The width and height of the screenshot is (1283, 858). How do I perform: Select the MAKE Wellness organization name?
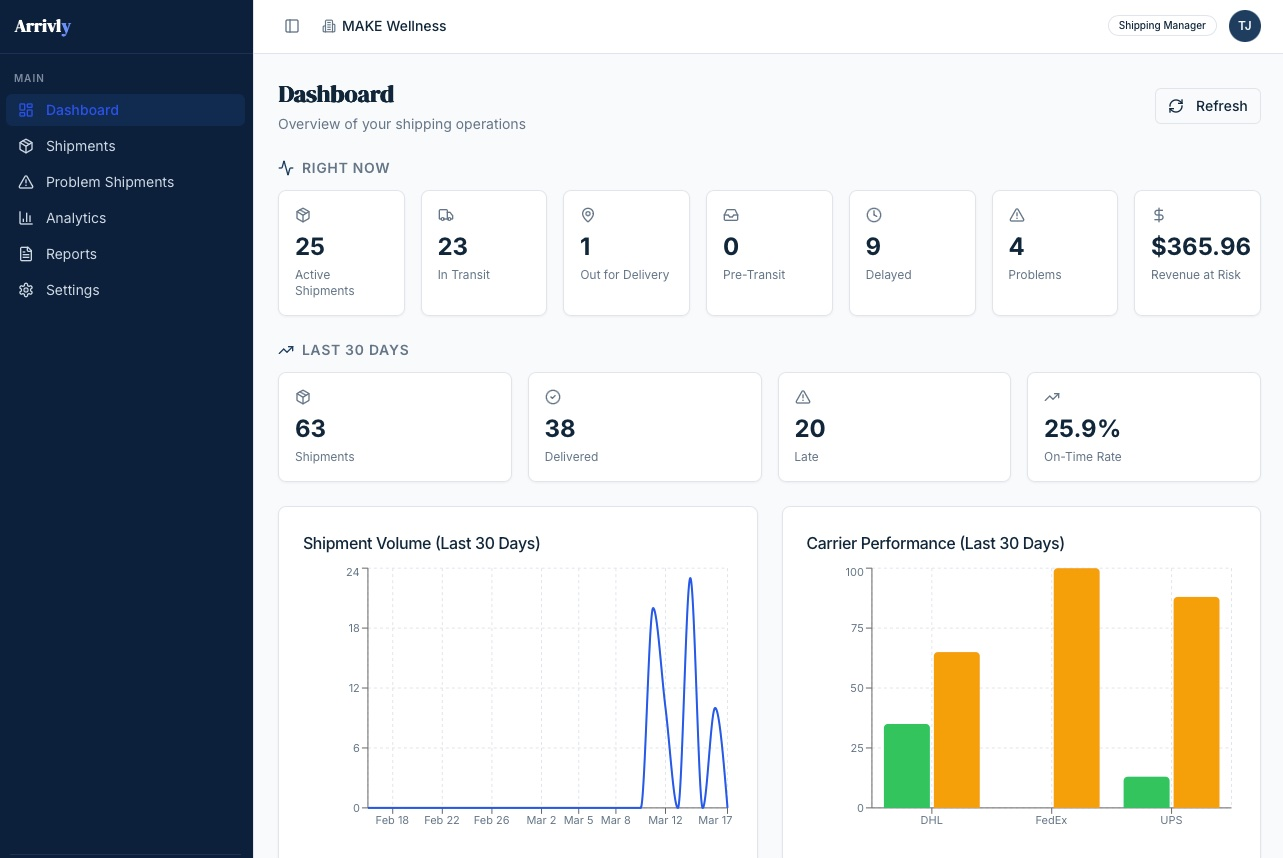(x=394, y=26)
